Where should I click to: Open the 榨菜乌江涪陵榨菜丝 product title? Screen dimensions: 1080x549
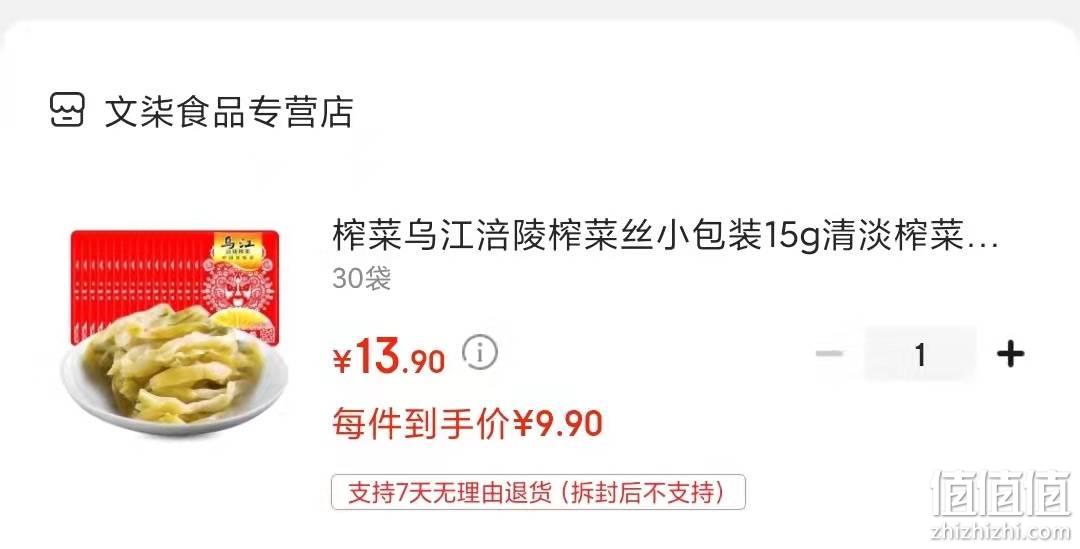(665, 236)
